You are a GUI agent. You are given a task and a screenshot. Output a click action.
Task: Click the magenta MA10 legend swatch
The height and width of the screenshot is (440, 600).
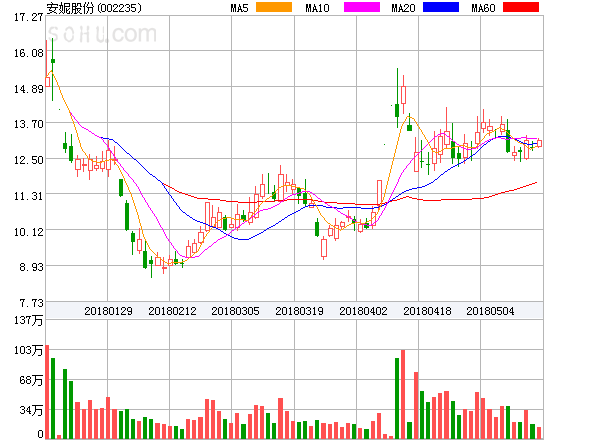[362, 7]
